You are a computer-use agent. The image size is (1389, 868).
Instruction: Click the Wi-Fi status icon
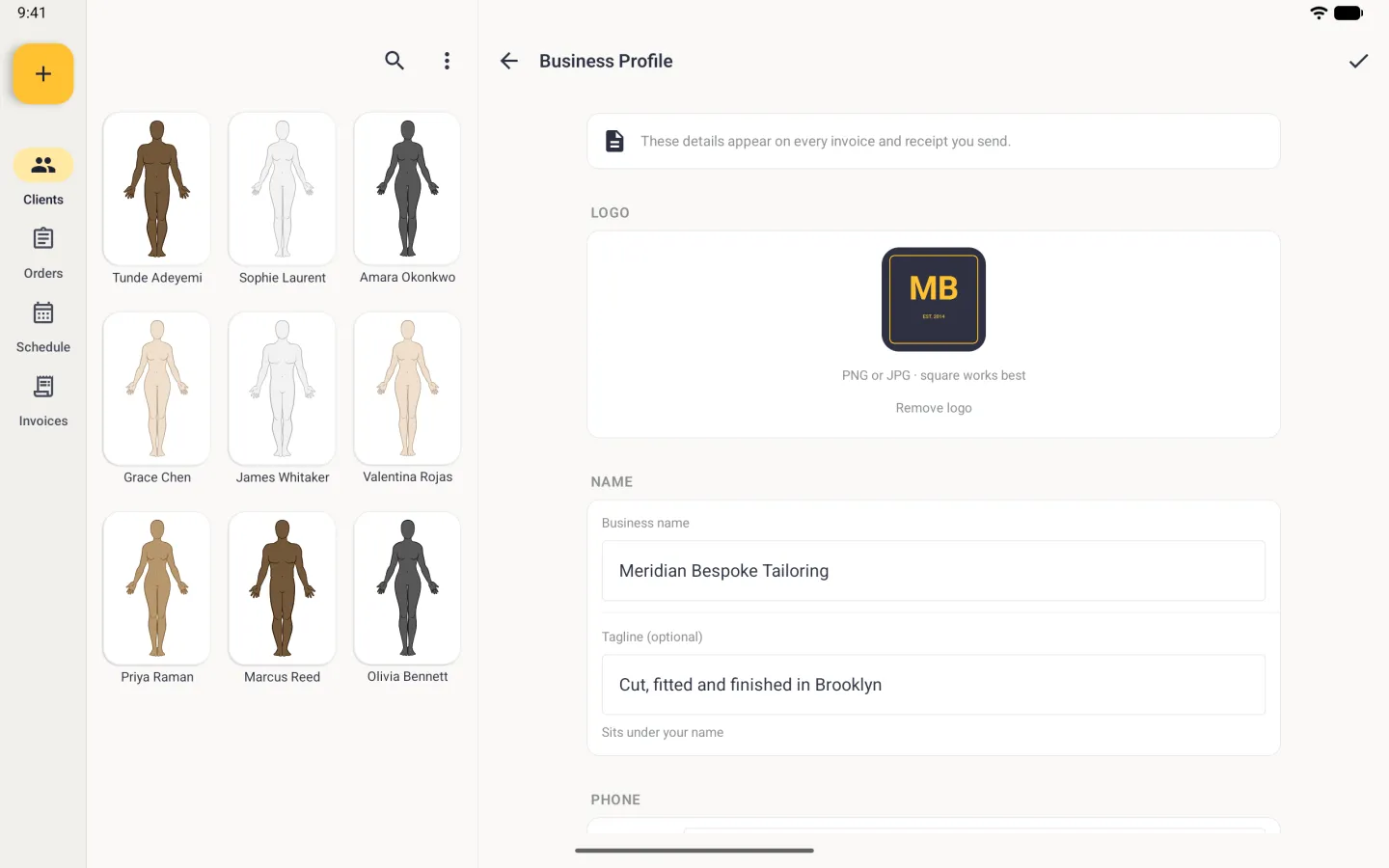tap(1319, 13)
